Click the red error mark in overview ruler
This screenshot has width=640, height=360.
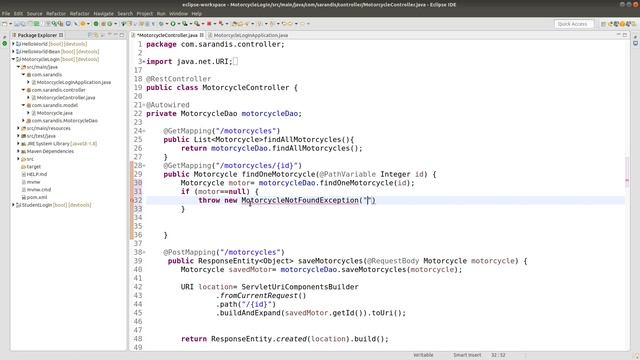[x=627, y=180]
